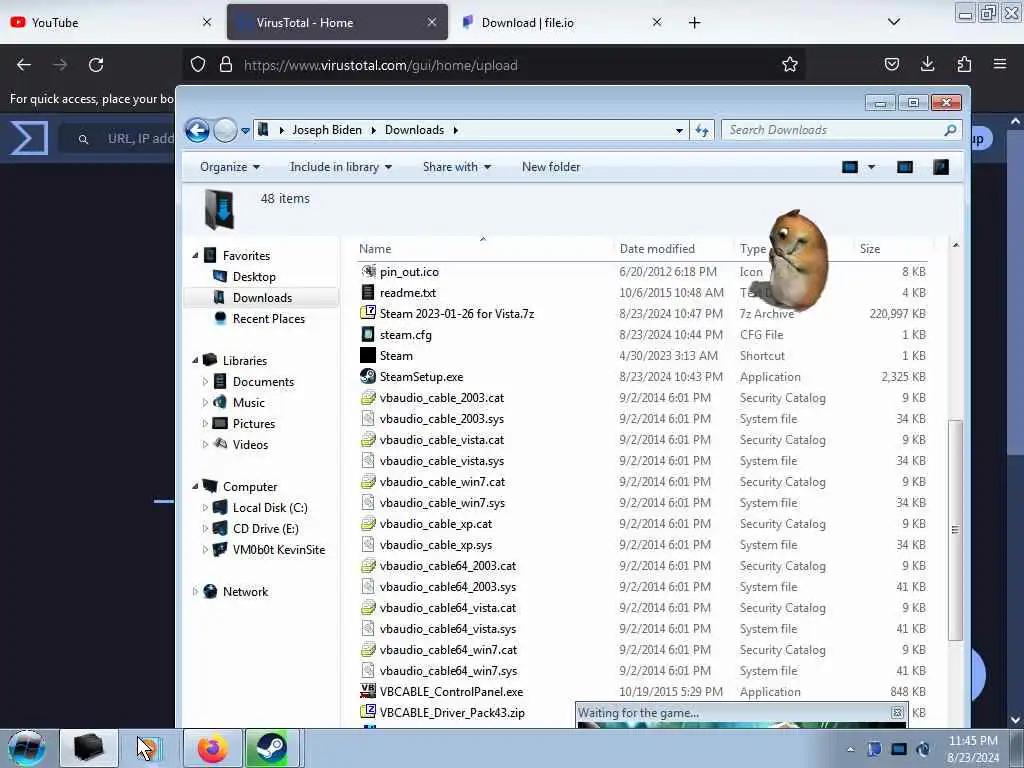Sort files by Date modified column
The image size is (1024, 768).
pos(657,249)
